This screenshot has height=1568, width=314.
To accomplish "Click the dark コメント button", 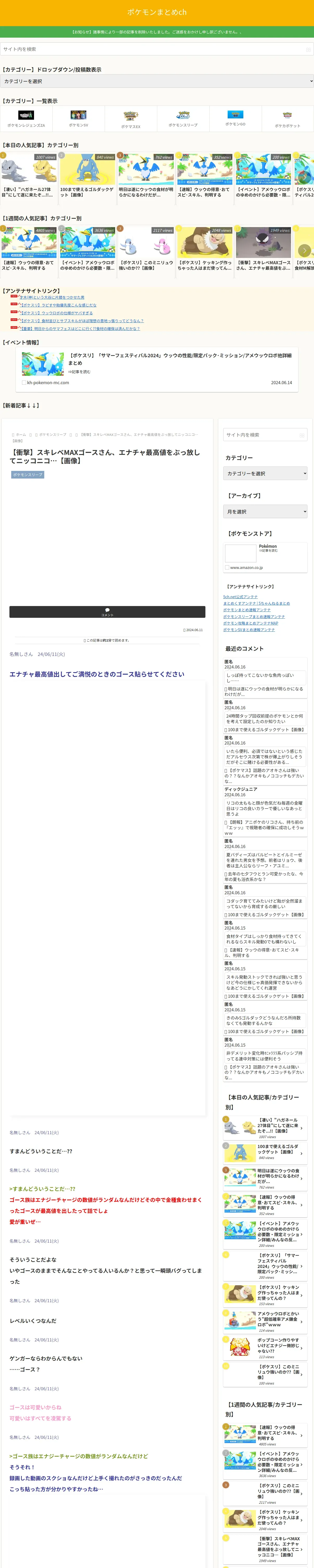I will [107, 612].
